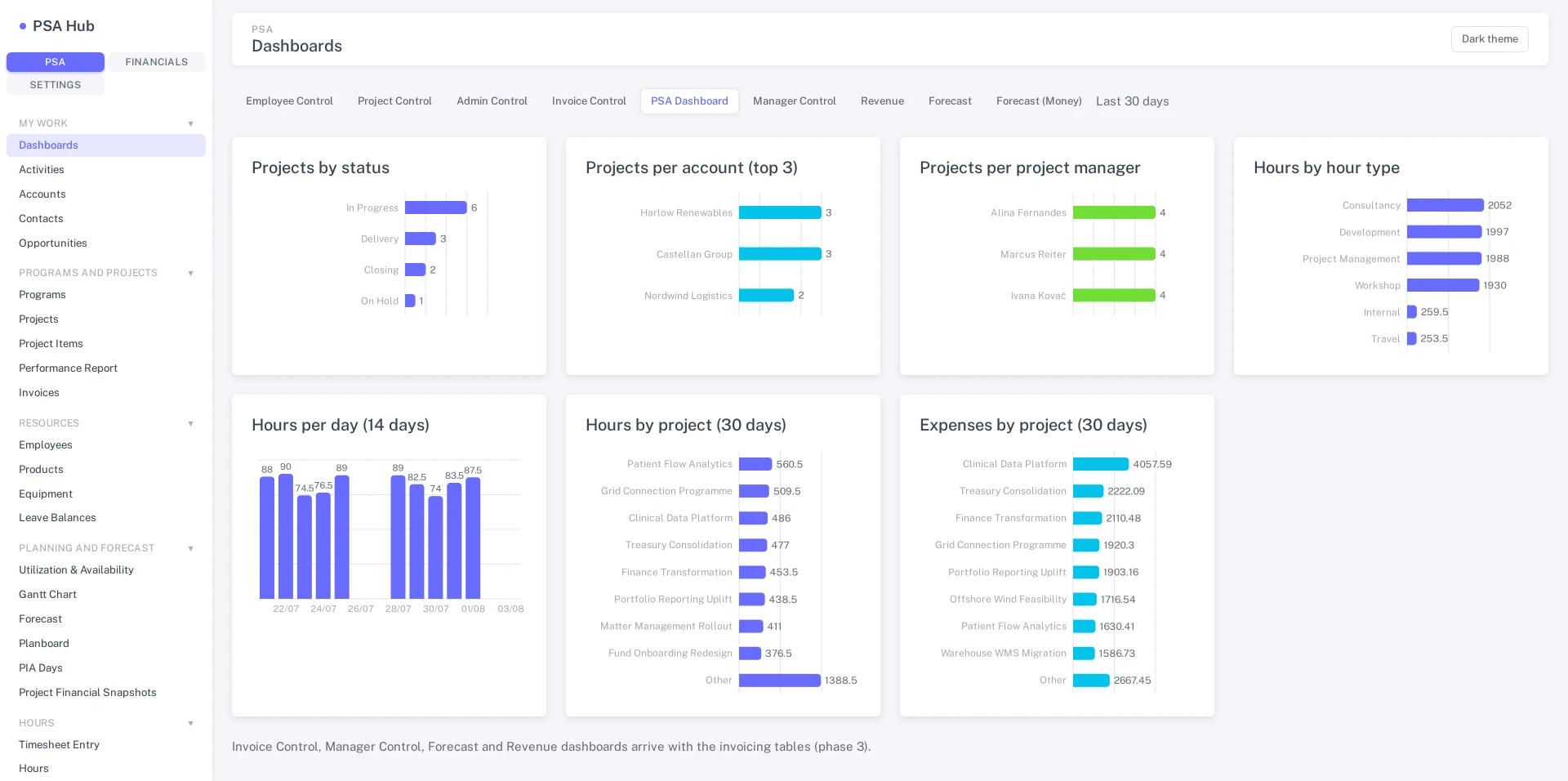Click the 'Hours by project (30 days)' card title
Image resolution: width=1568 pixels, height=781 pixels.
pos(686,425)
